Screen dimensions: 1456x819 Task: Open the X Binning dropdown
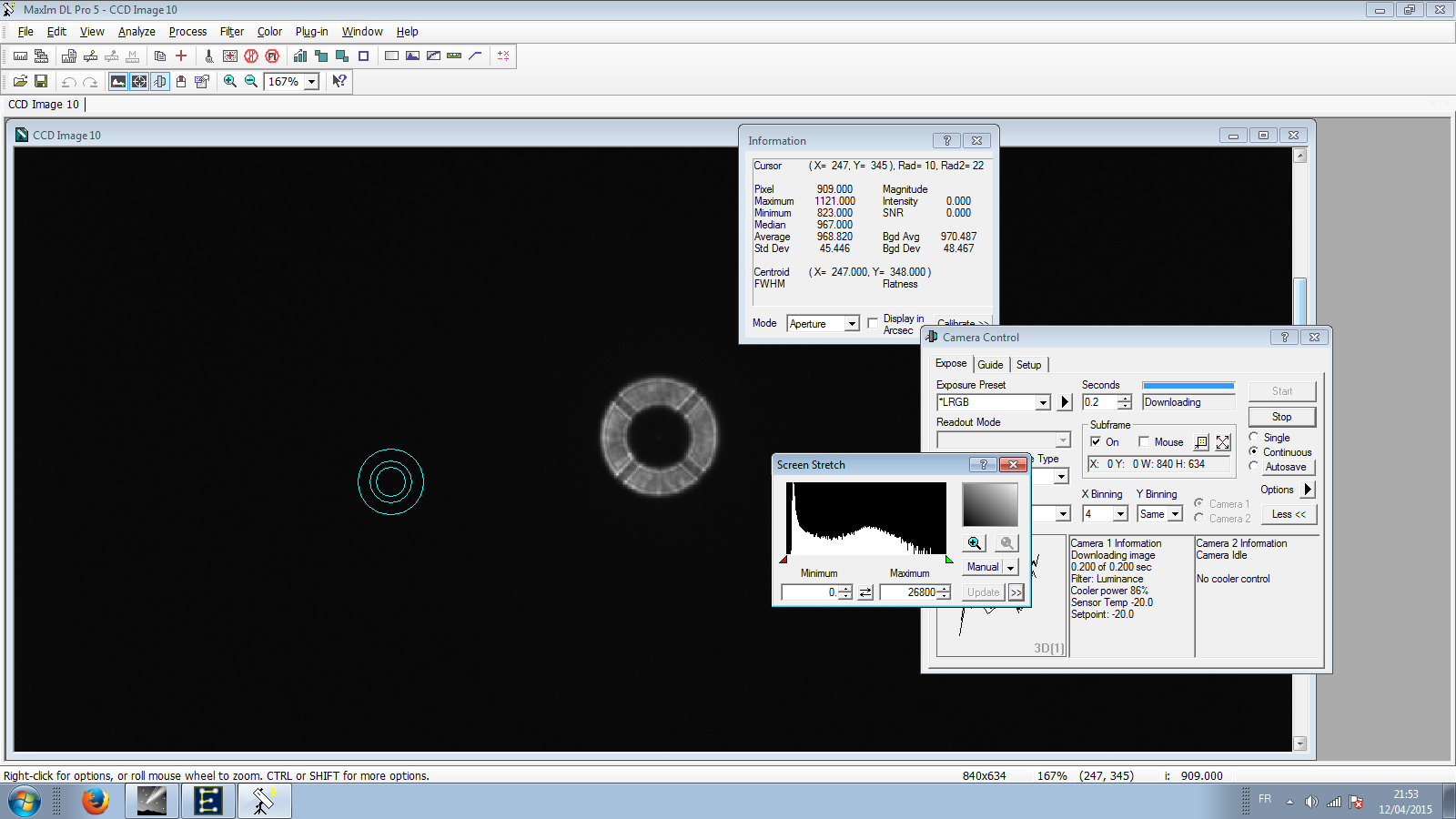1120,514
